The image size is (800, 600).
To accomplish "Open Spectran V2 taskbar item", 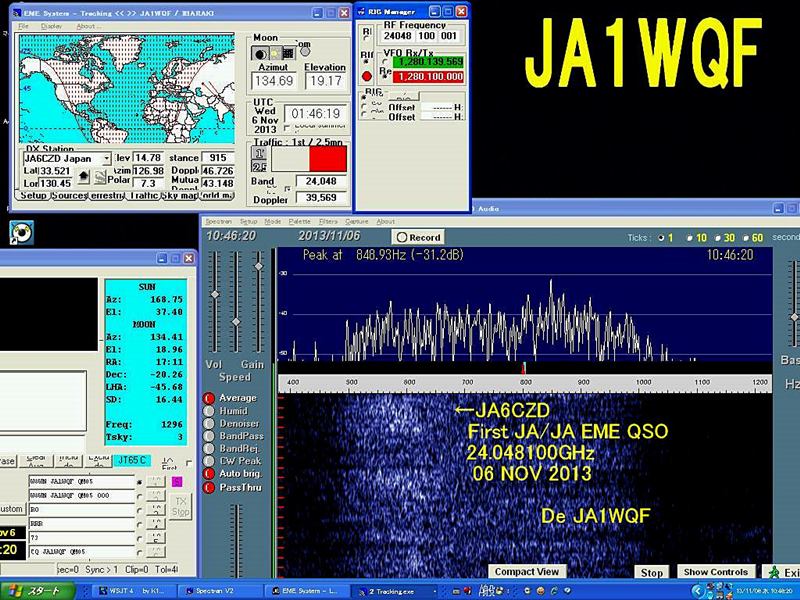I will 219,591.
